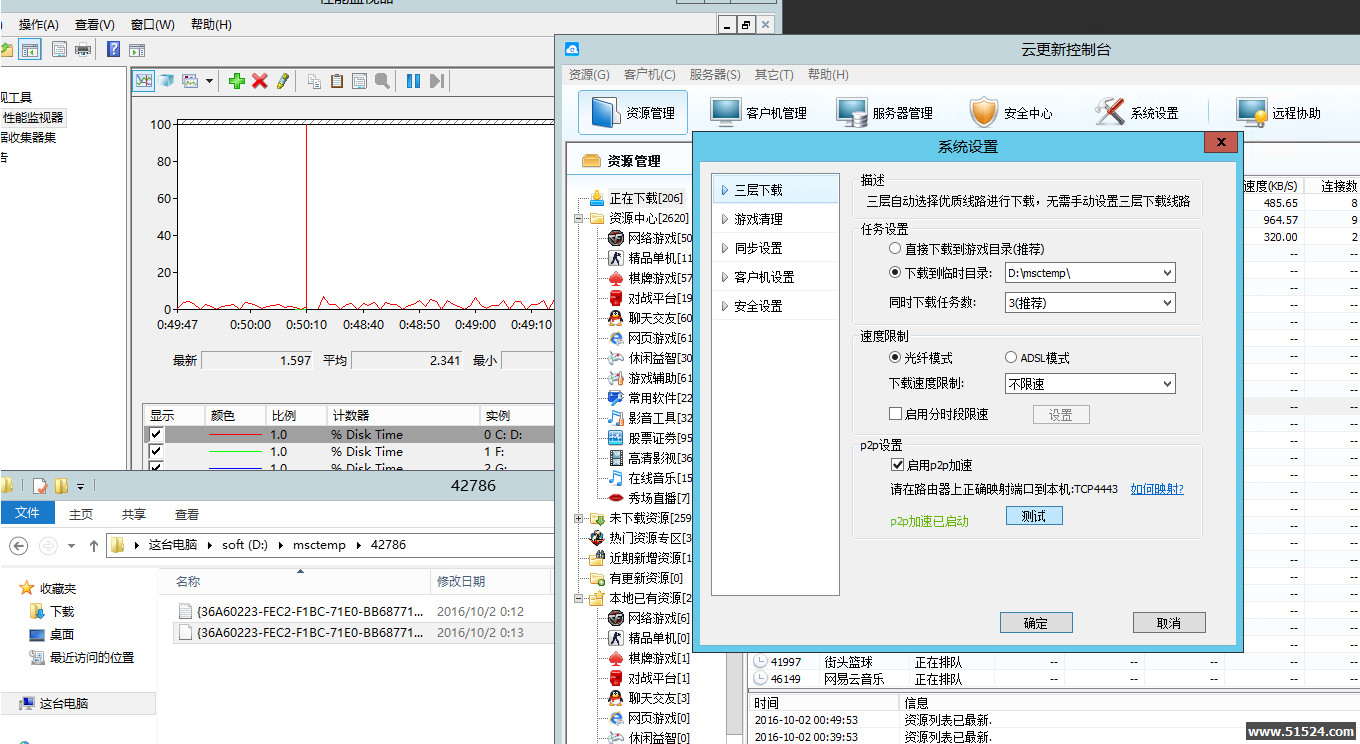This screenshot has height=744, width=1360.
Task: Click the 如何映射? link
Action: pos(1157,489)
